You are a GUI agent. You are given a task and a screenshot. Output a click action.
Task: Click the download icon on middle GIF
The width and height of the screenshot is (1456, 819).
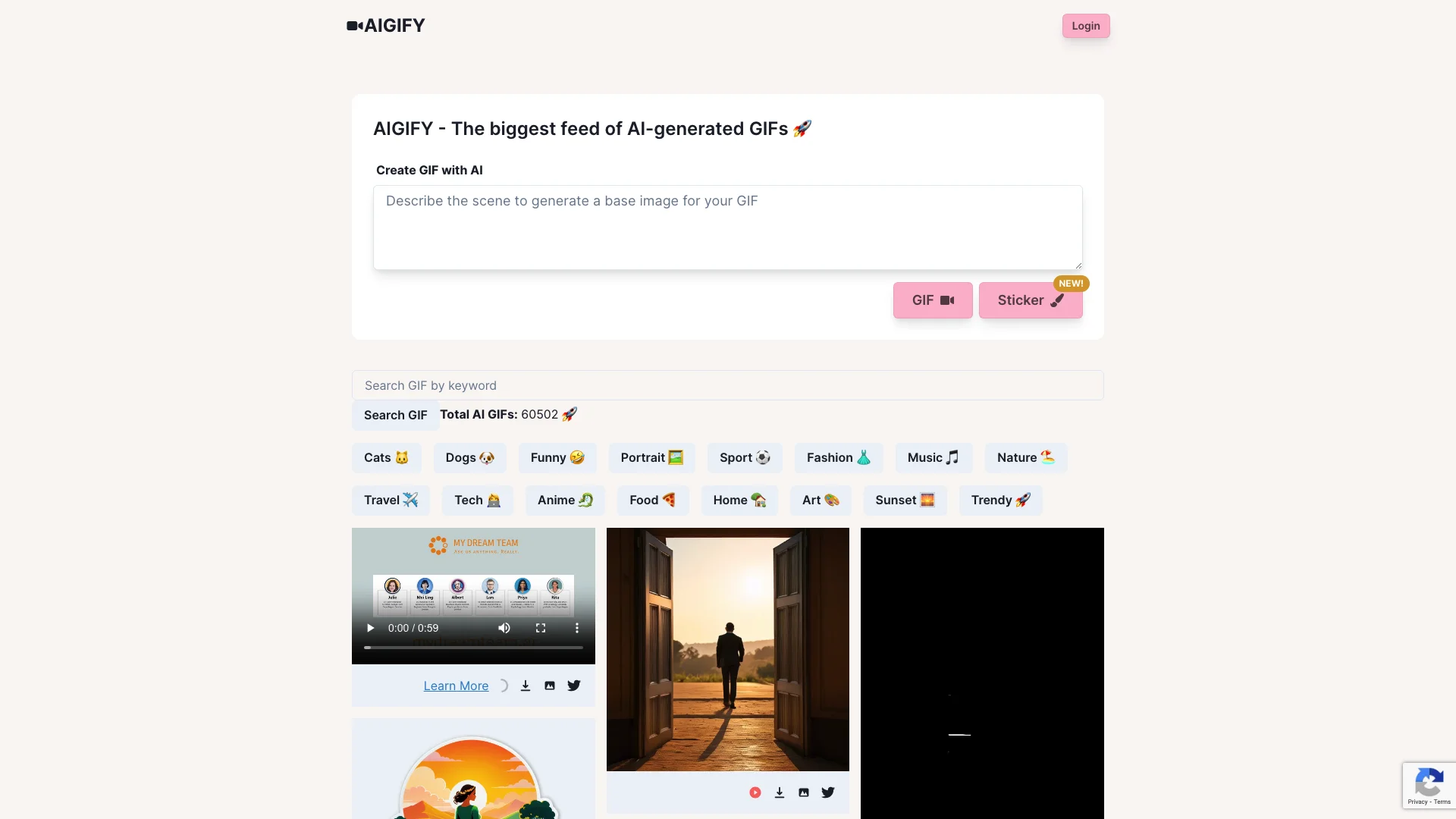(780, 792)
